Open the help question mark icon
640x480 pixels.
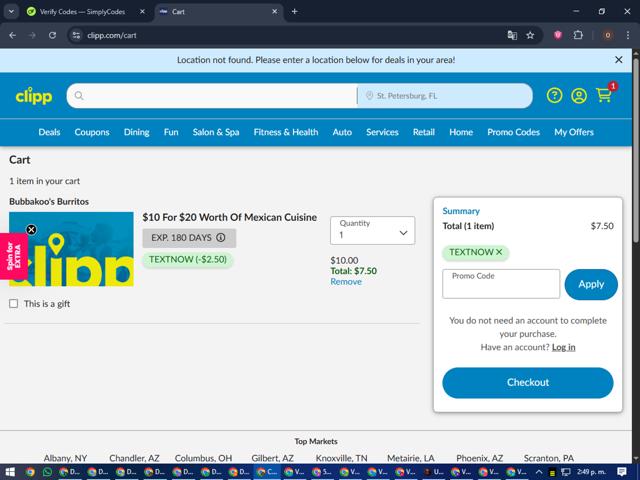554,96
